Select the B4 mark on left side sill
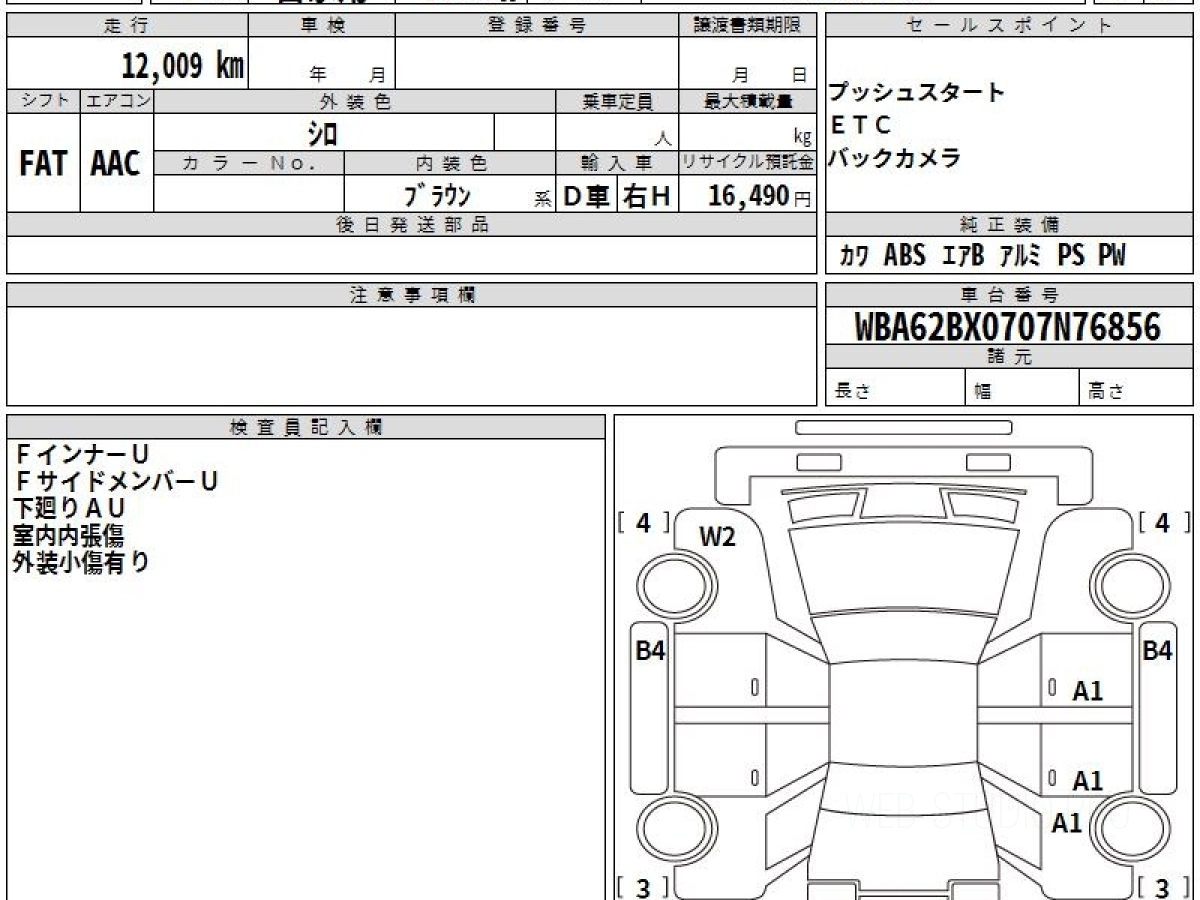Viewport: 1200px width, 900px height. (651, 650)
